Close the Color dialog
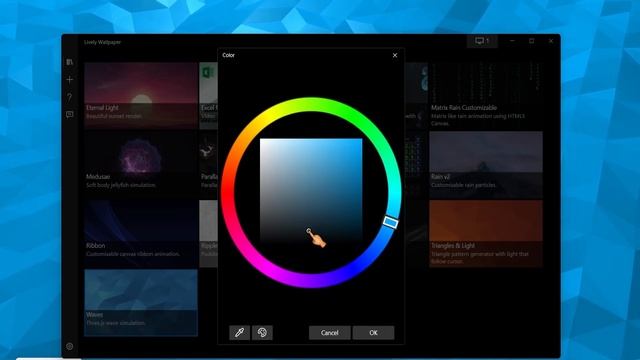 coord(395,55)
